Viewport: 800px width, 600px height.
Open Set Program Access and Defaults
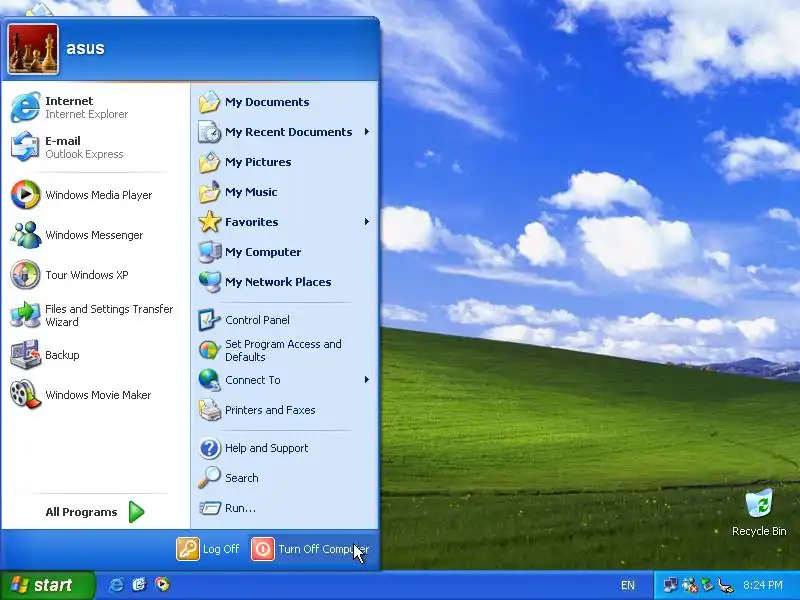click(x=284, y=351)
